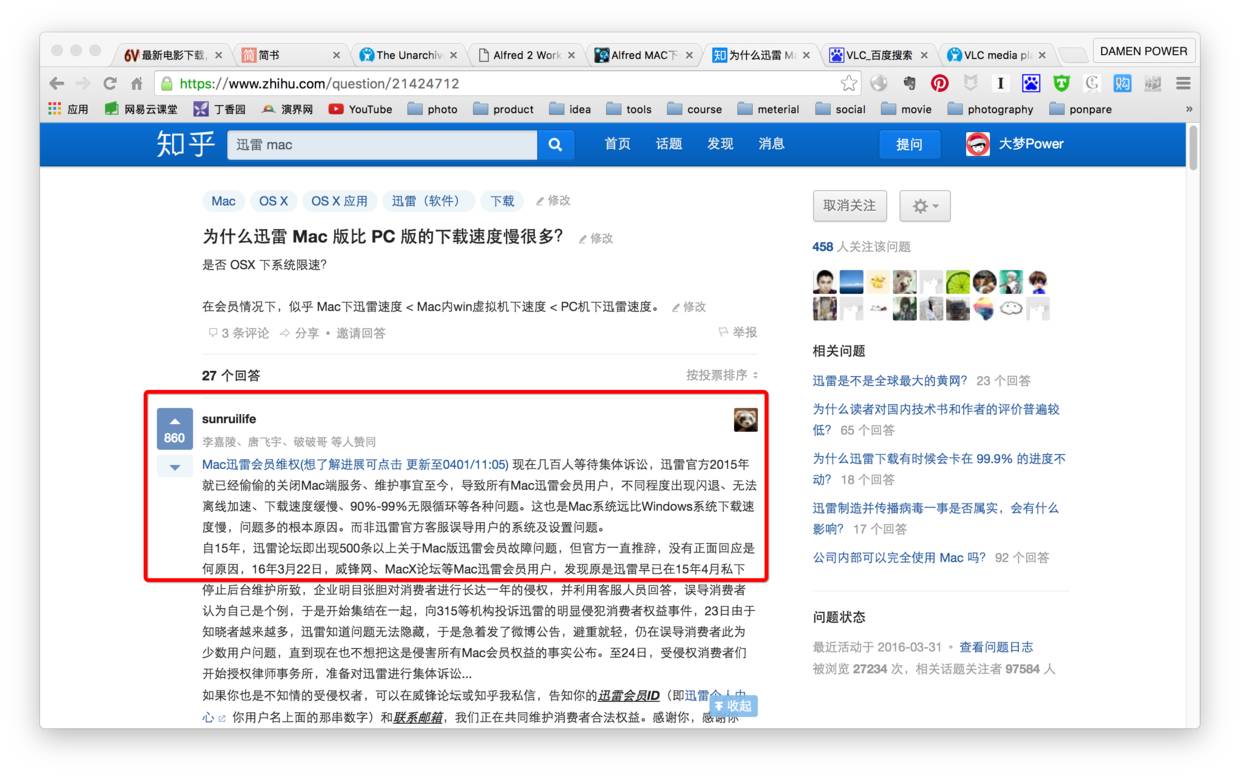Downvote the sunruilife answer
This screenshot has height=776, width=1240.
pos(174,466)
